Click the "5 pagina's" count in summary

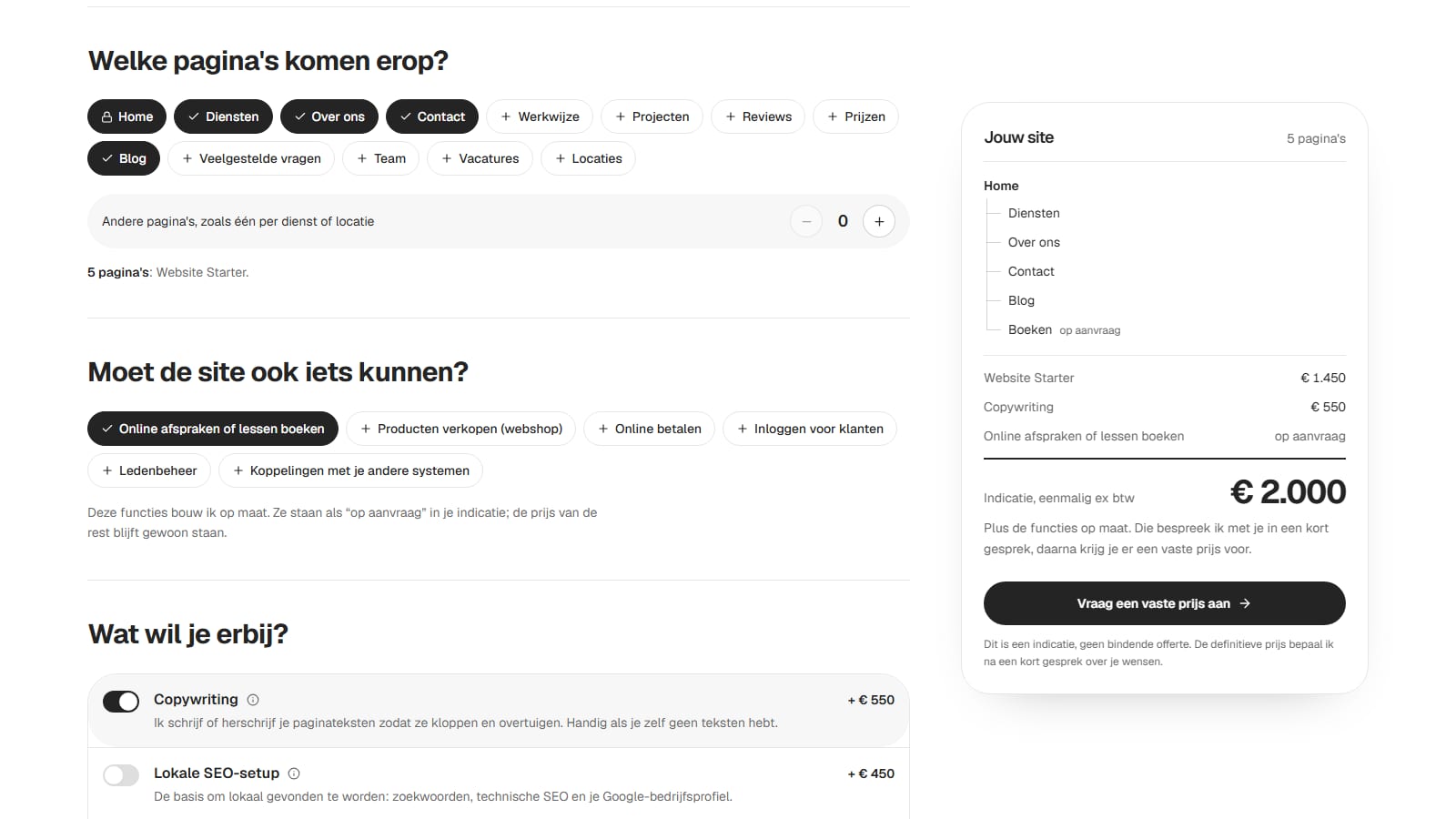[x=1316, y=138]
